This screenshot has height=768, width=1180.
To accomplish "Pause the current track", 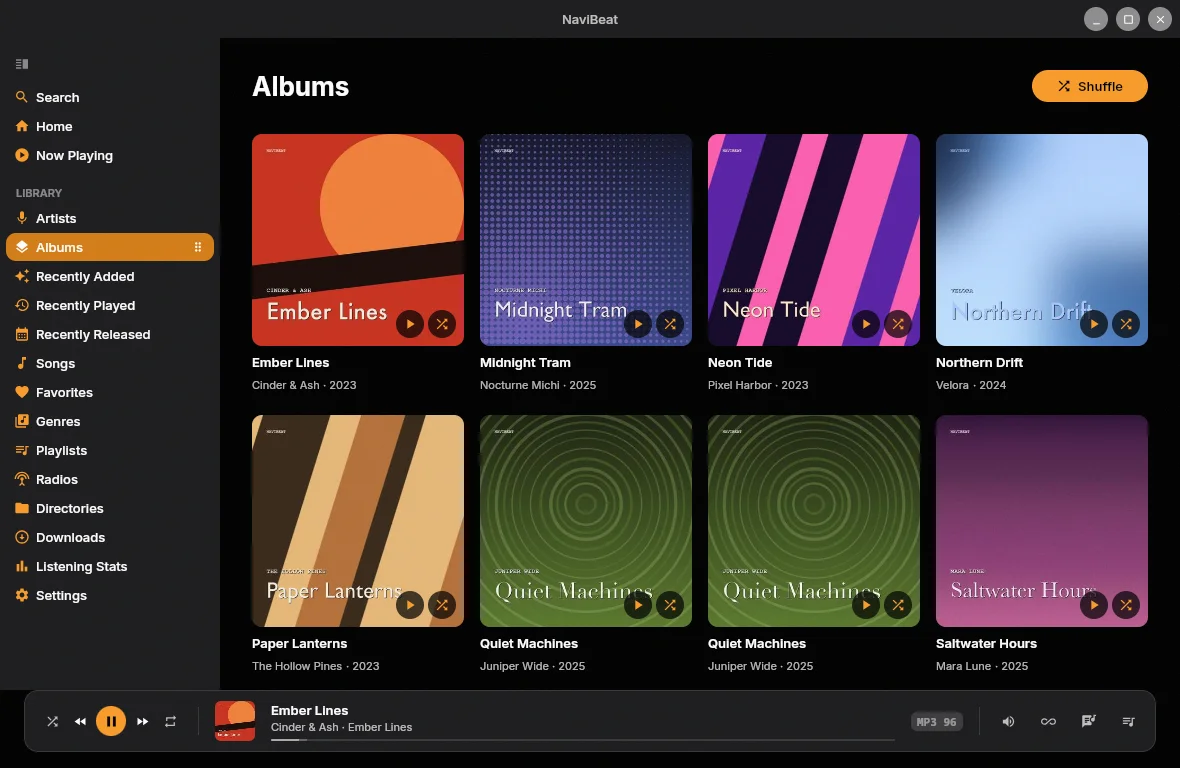I will (x=111, y=721).
